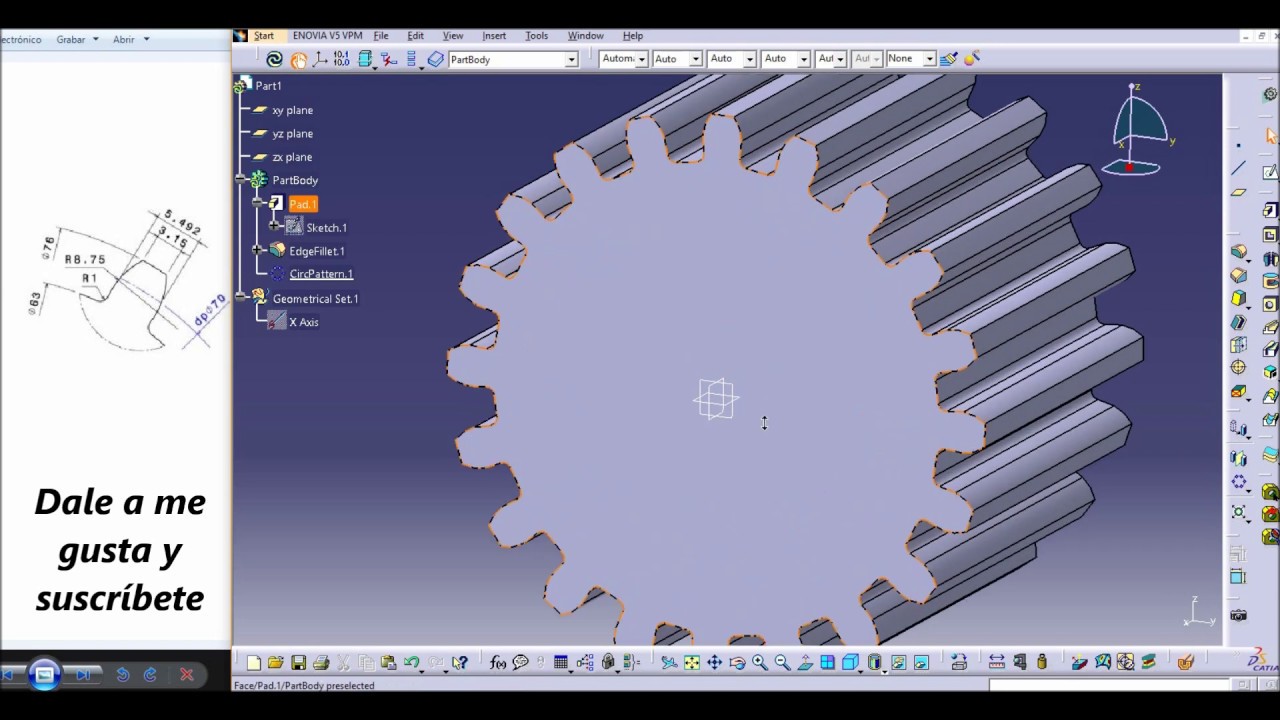Click the Select arrow tool in the right toolbar

pos(1271,136)
